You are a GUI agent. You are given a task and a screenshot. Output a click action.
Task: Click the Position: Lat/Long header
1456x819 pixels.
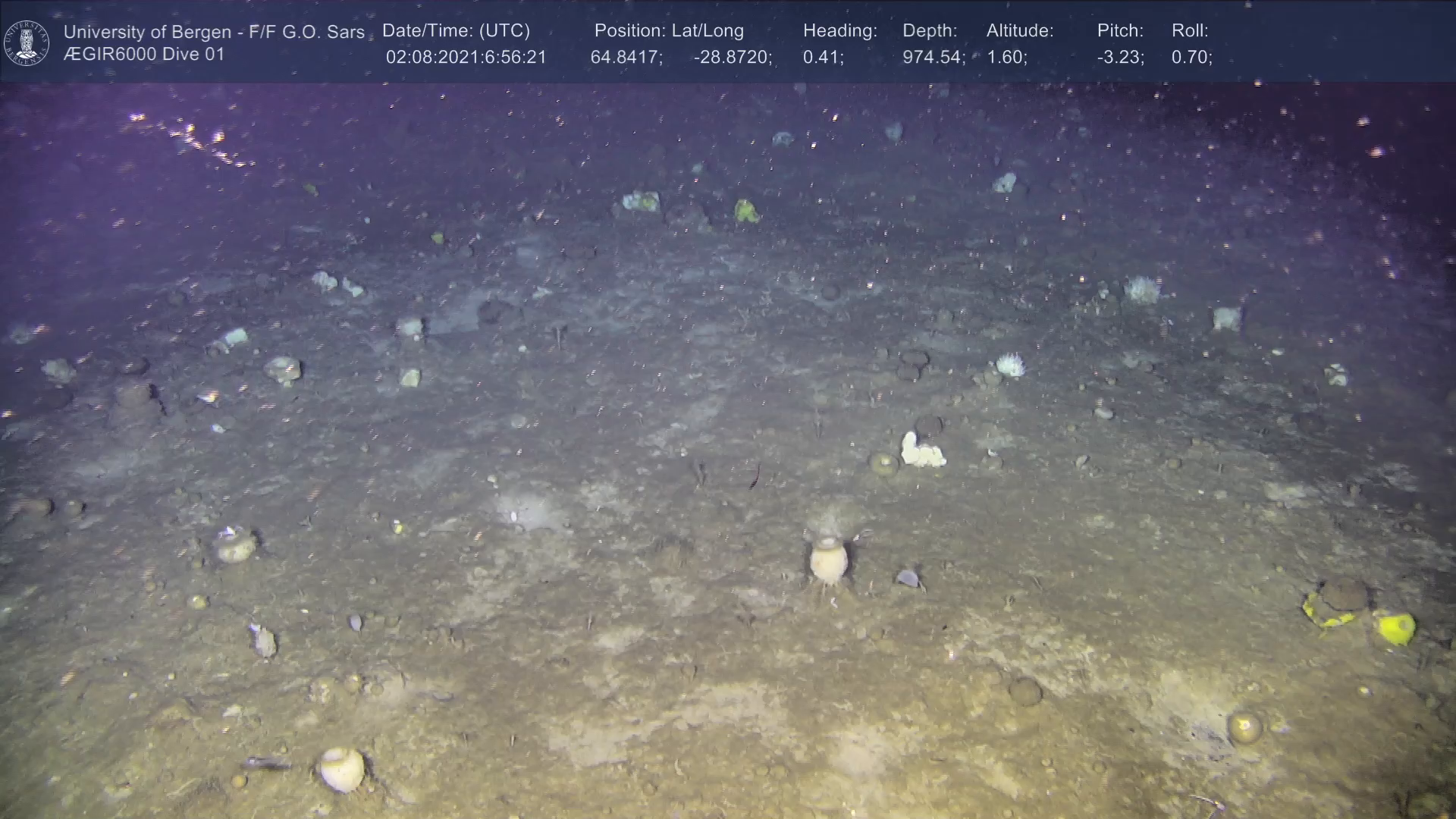669,31
